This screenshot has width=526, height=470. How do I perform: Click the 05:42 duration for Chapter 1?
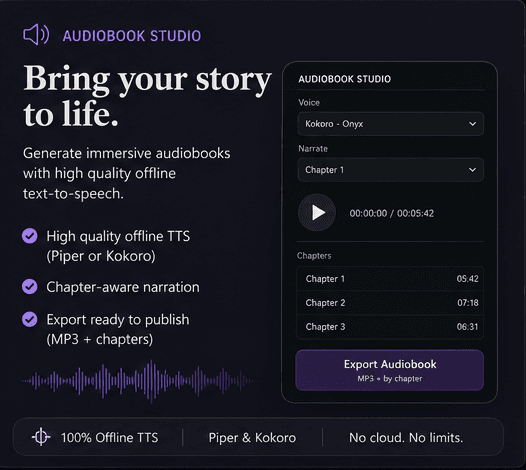467,279
